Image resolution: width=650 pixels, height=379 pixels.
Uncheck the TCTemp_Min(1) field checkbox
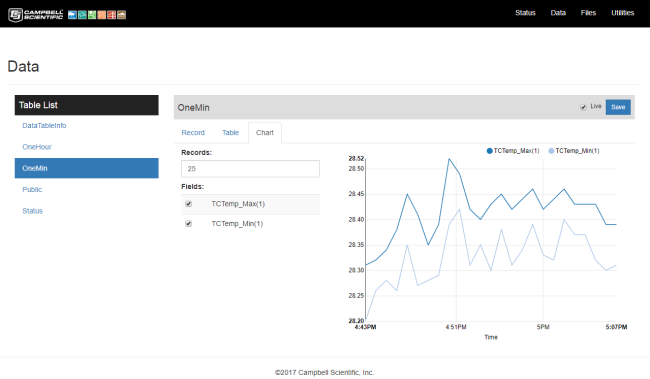click(x=189, y=224)
